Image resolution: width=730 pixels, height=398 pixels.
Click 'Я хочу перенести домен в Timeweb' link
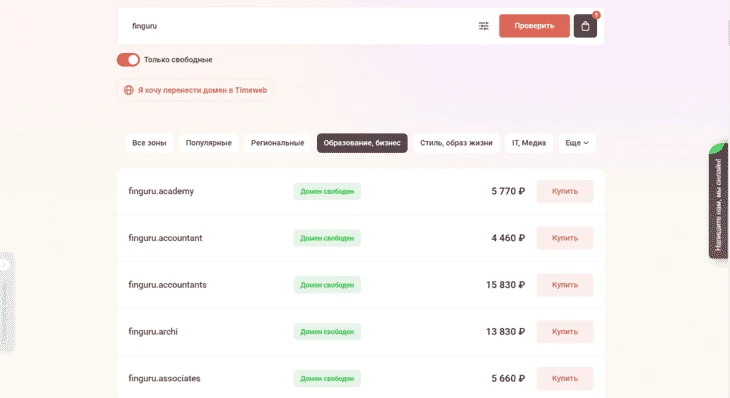pyautogui.click(x=202, y=90)
